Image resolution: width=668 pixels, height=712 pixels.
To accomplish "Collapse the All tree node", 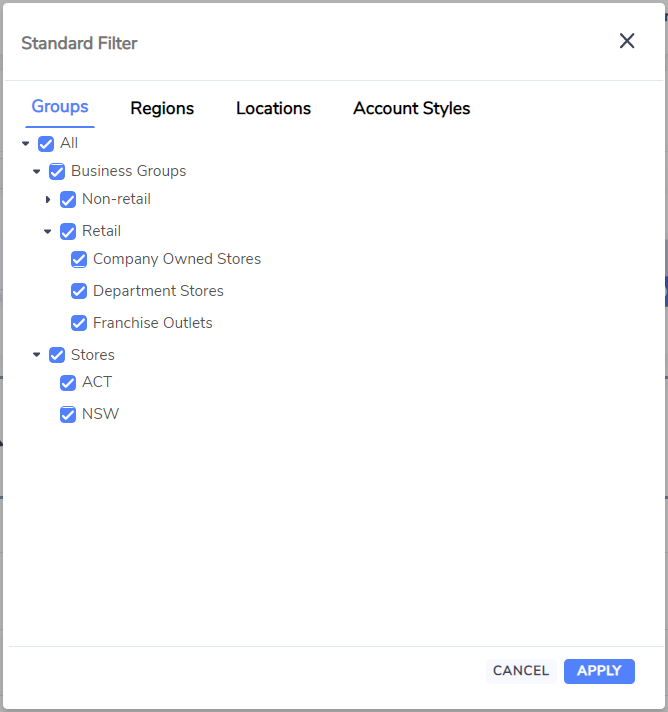I will [25, 144].
